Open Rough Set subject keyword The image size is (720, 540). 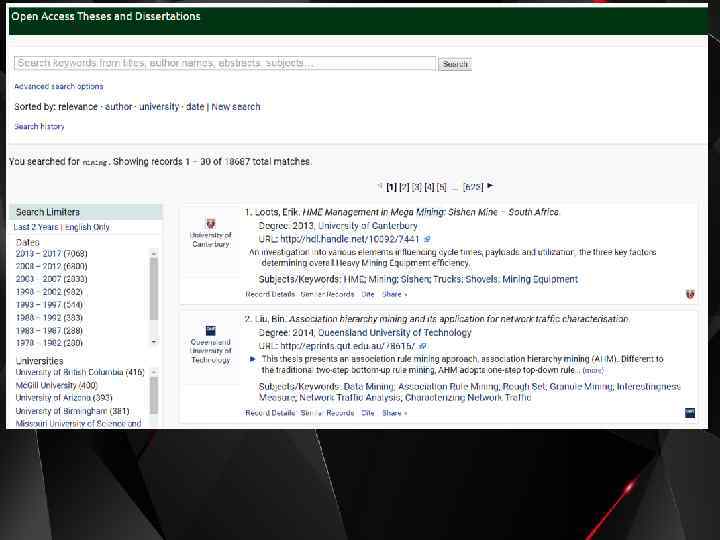[x=523, y=387]
